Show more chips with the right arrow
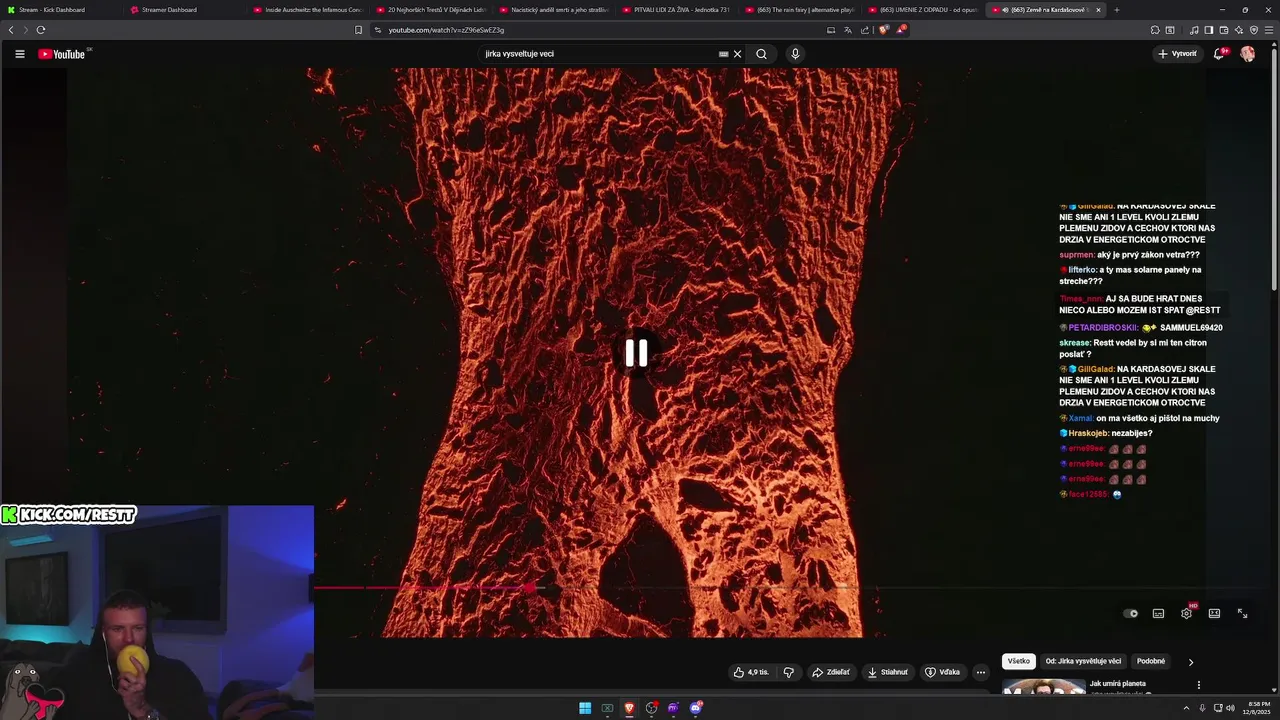 coord(1190,662)
